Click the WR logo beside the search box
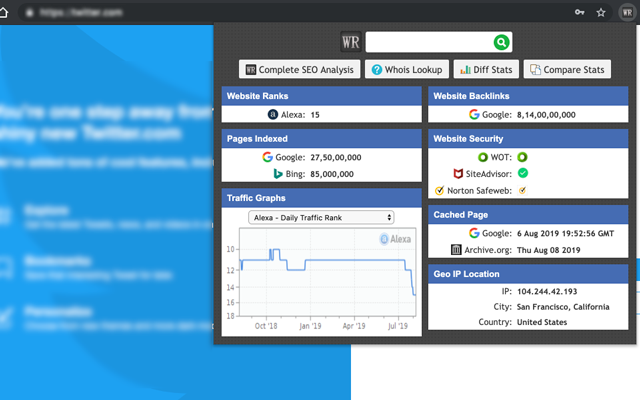 tap(351, 42)
